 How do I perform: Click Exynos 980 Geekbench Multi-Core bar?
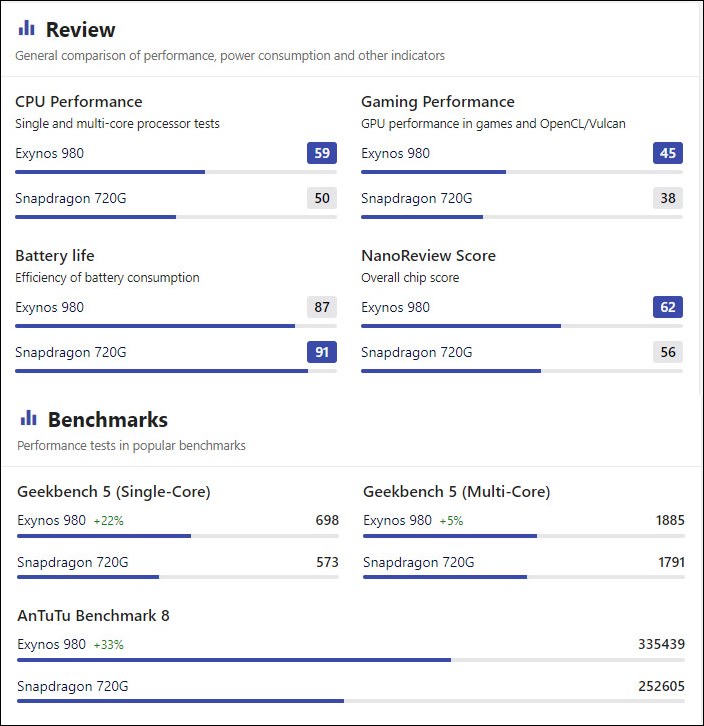tap(524, 536)
